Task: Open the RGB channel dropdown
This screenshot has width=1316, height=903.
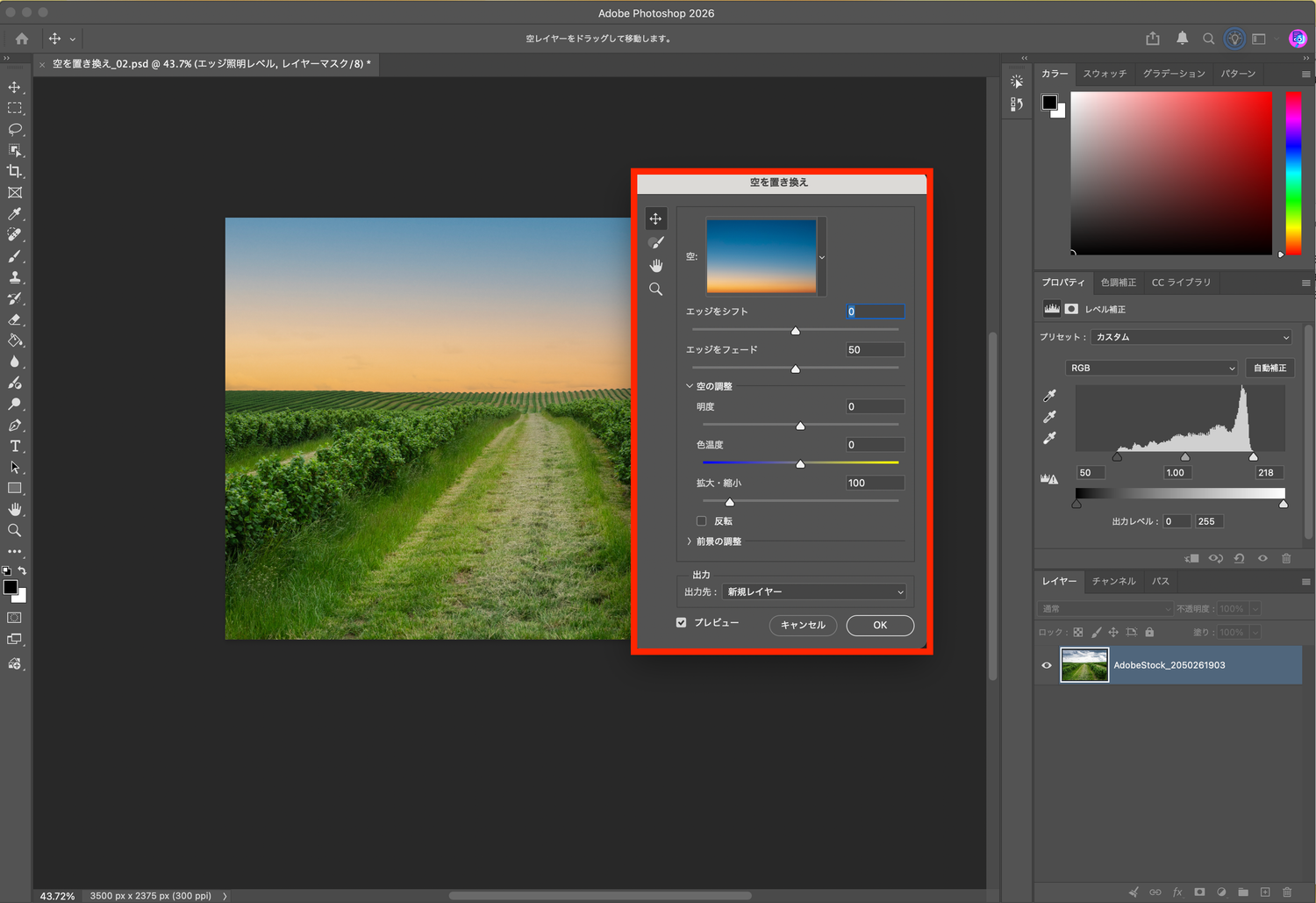Action: click(1152, 369)
